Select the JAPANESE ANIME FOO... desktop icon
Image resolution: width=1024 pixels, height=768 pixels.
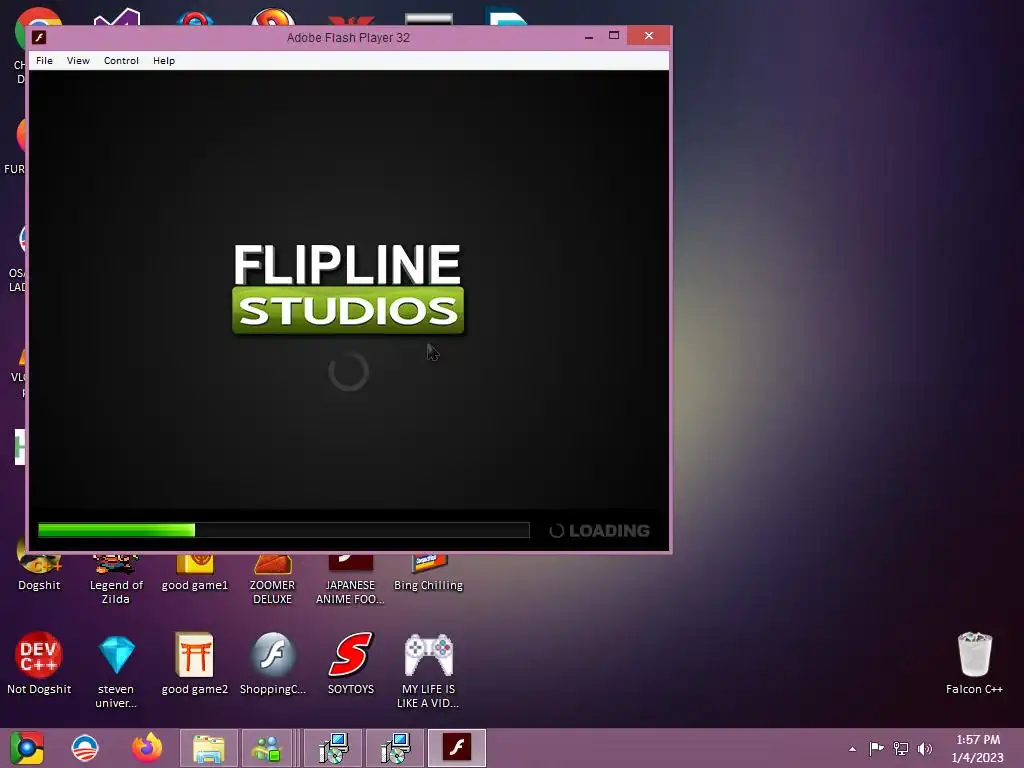click(x=350, y=579)
